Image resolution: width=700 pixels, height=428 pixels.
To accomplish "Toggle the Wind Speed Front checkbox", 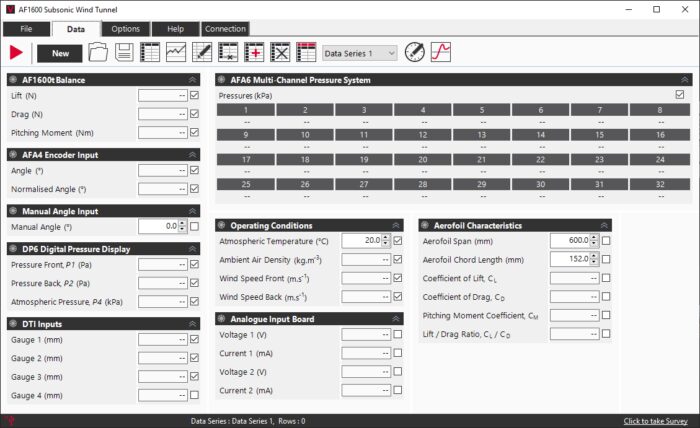I will [398, 278].
